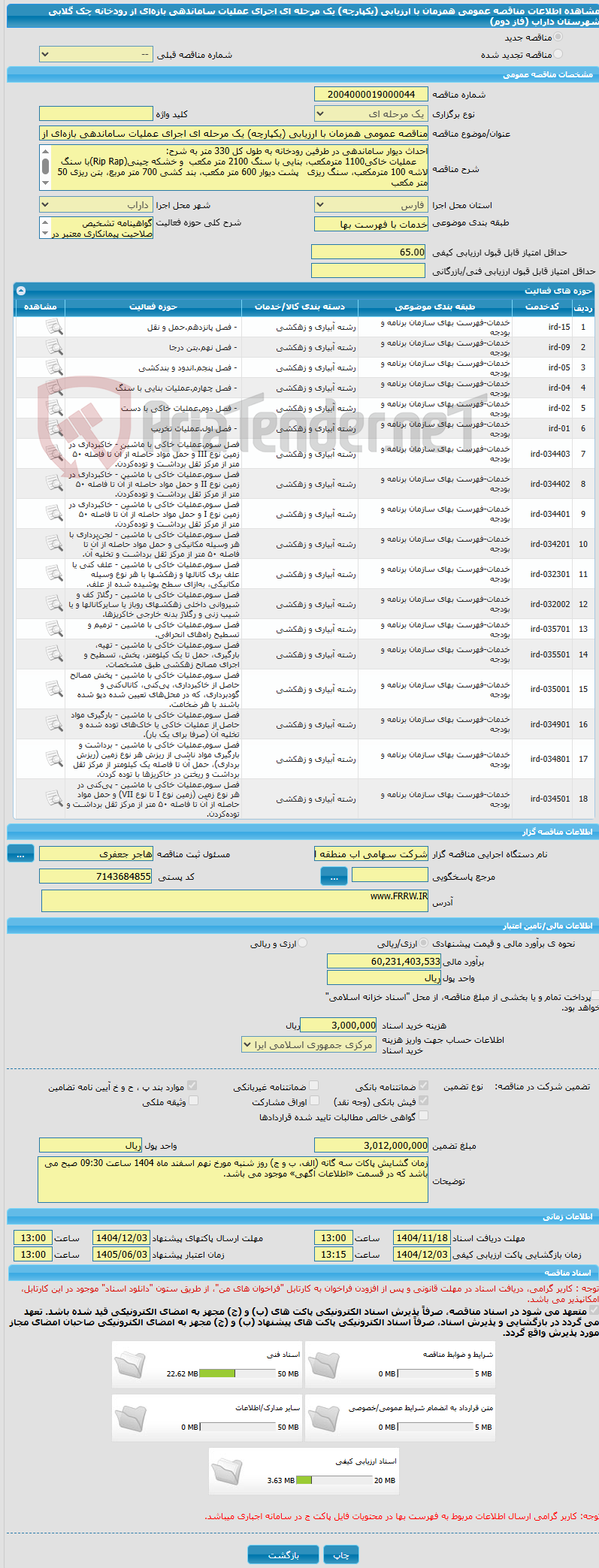
Task: Click the شماره مناقصه field
Action: coord(371,94)
